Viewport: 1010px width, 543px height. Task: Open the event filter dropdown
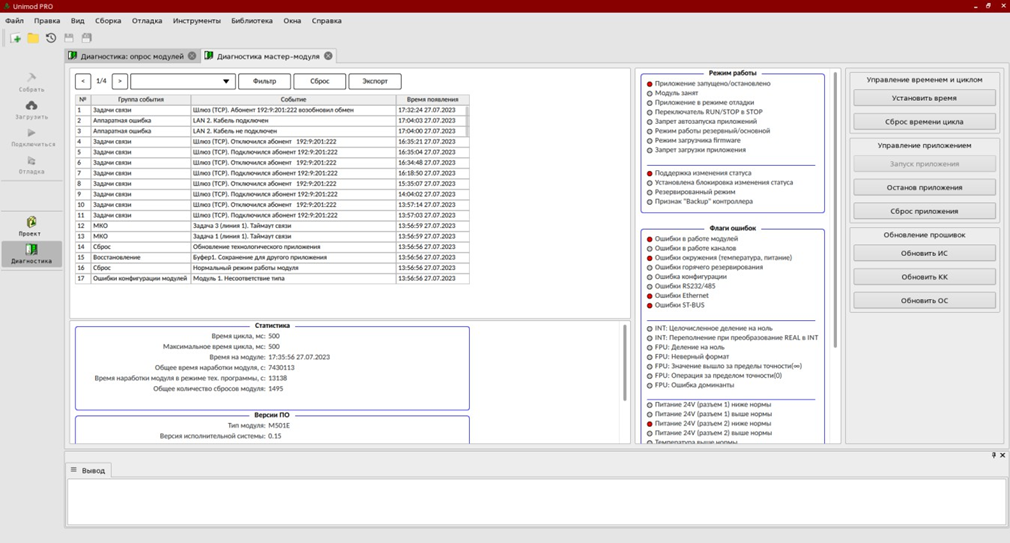(x=182, y=81)
